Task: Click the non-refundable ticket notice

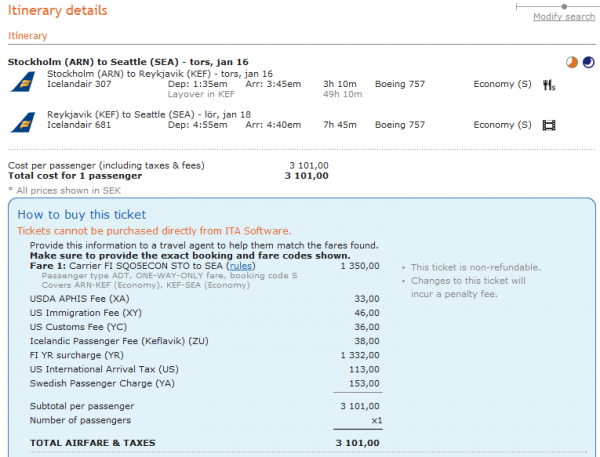Action: [476, 267]
